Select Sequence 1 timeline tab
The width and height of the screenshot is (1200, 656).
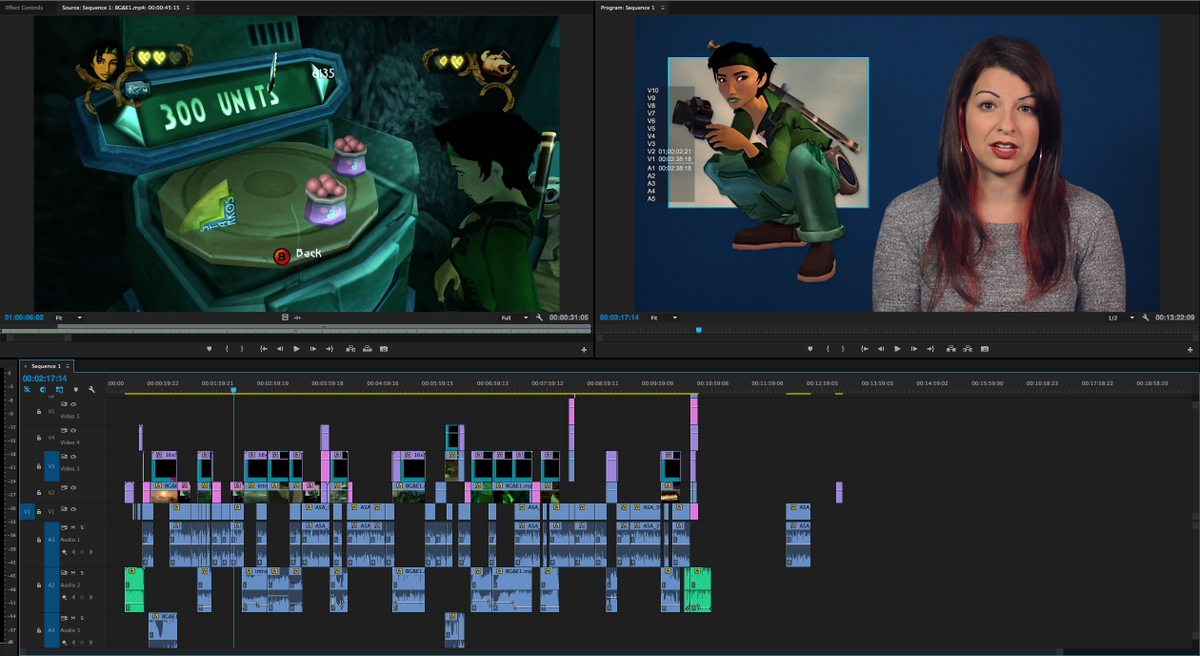pos(45,366)
